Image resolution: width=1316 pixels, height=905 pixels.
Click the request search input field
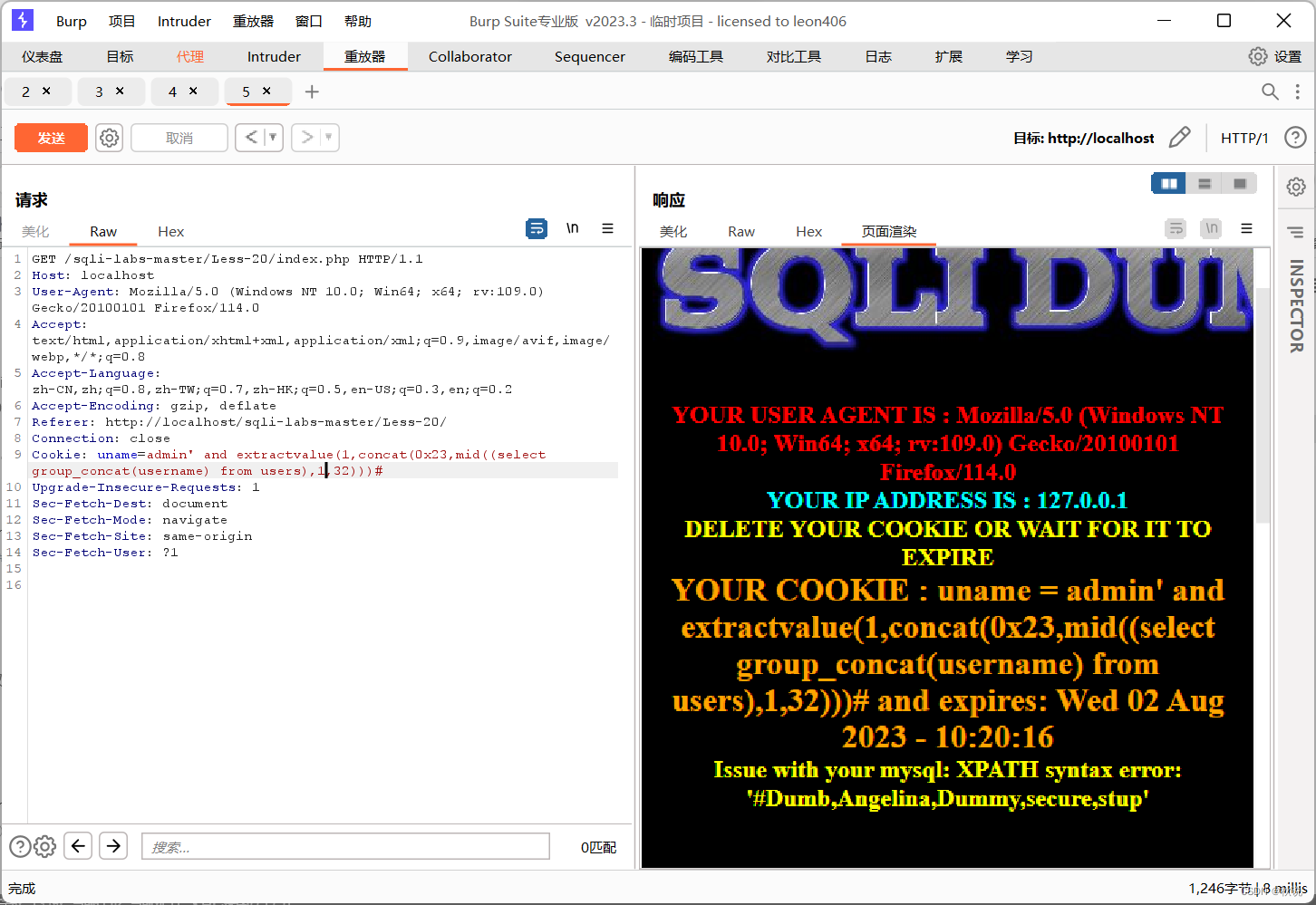click(x=345, y=846)
